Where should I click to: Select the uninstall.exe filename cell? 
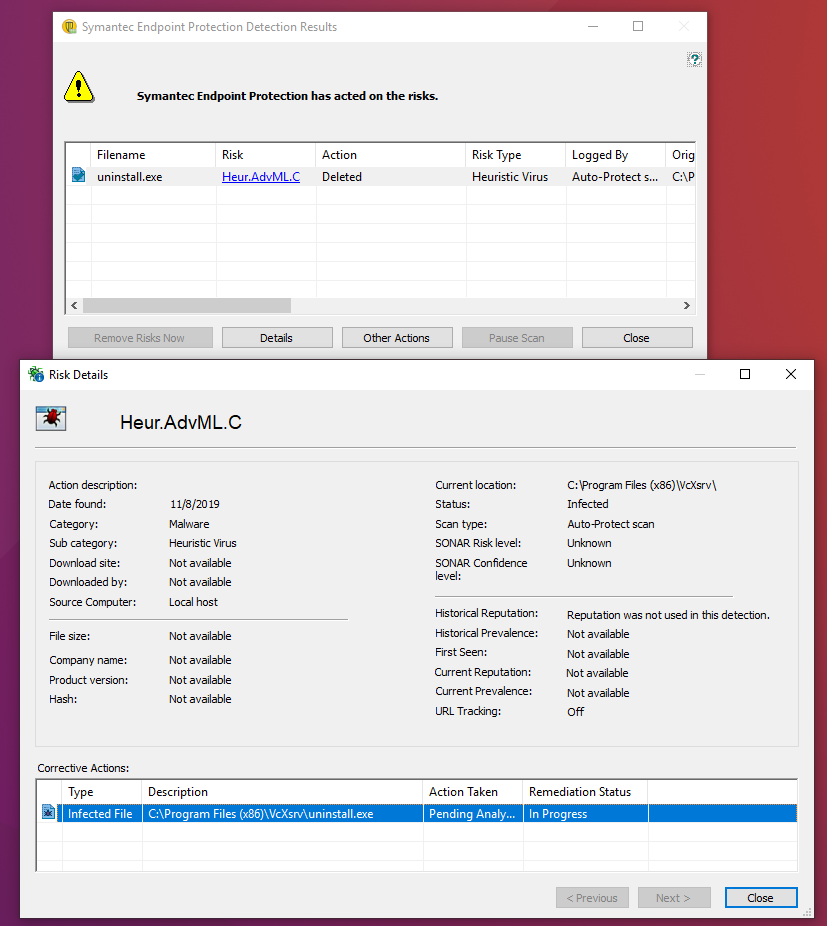(x=129, y=177)
